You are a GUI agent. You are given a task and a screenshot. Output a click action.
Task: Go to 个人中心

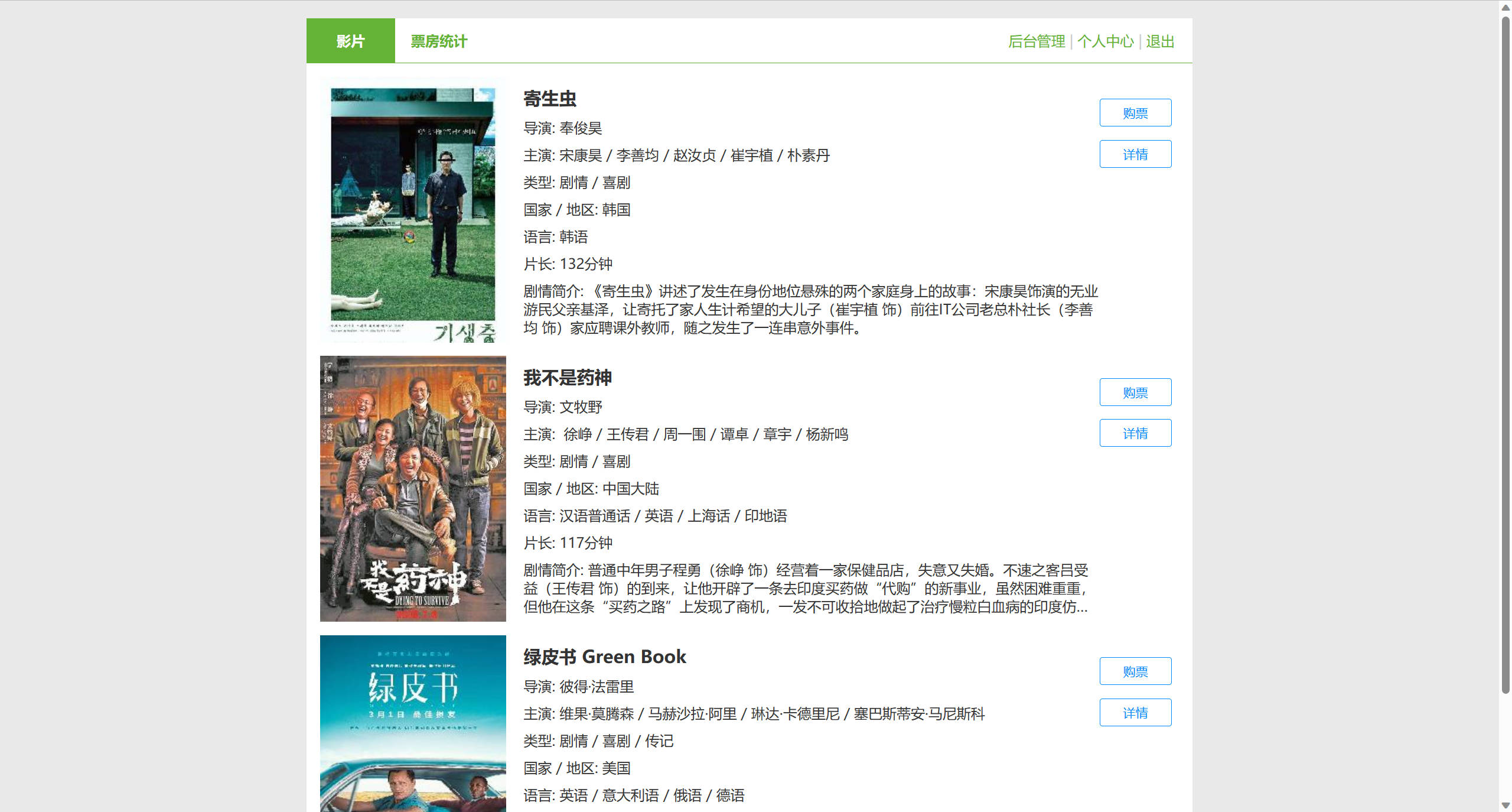1105,41
